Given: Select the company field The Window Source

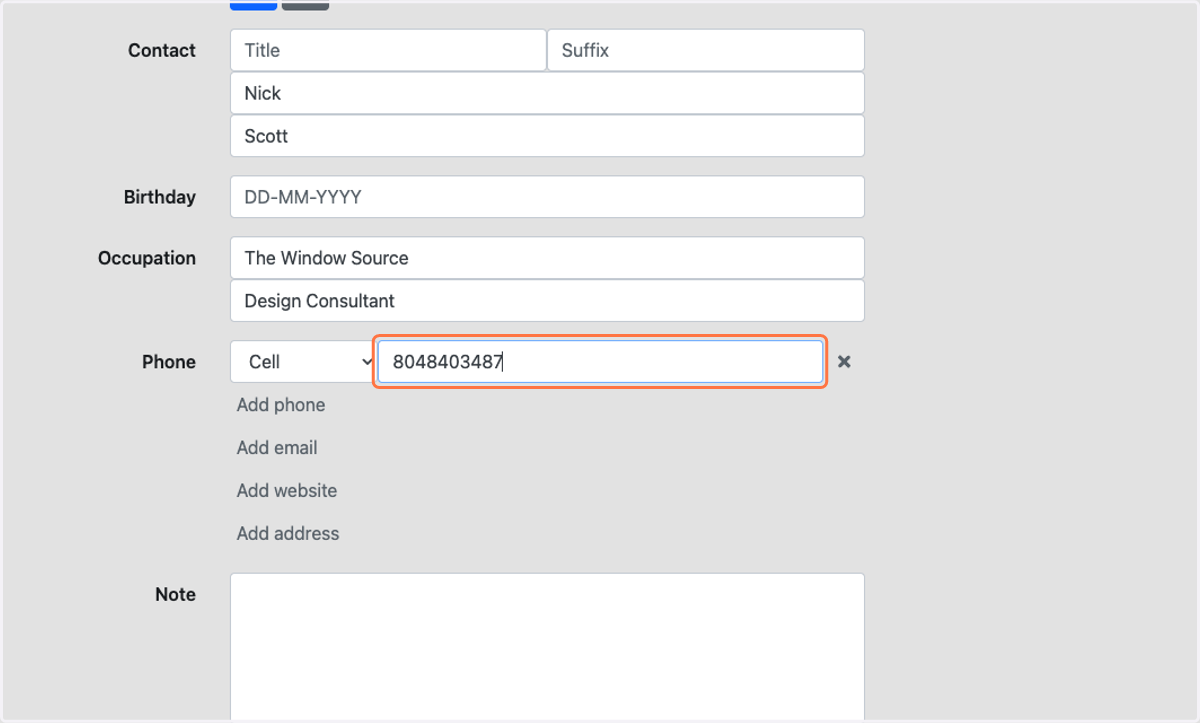Looking at the screenshot, I should point(547,258).
